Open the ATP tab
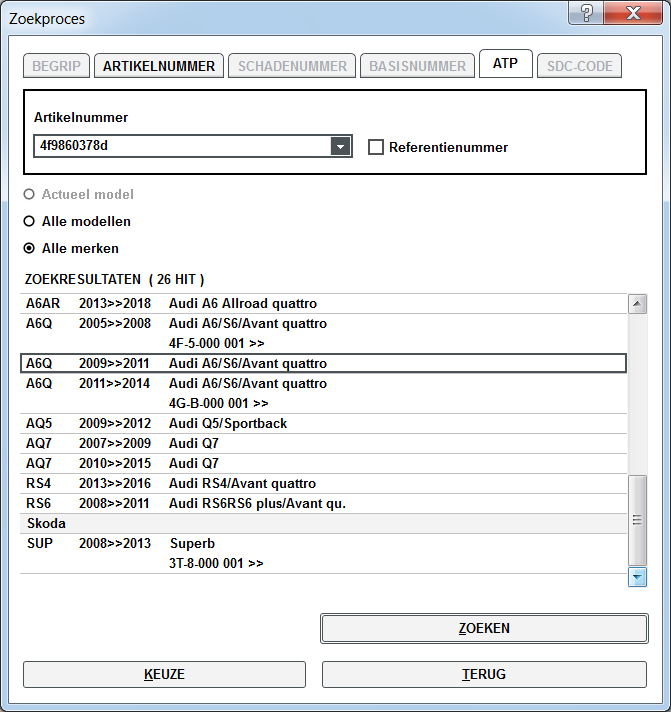 pos(505,64)
